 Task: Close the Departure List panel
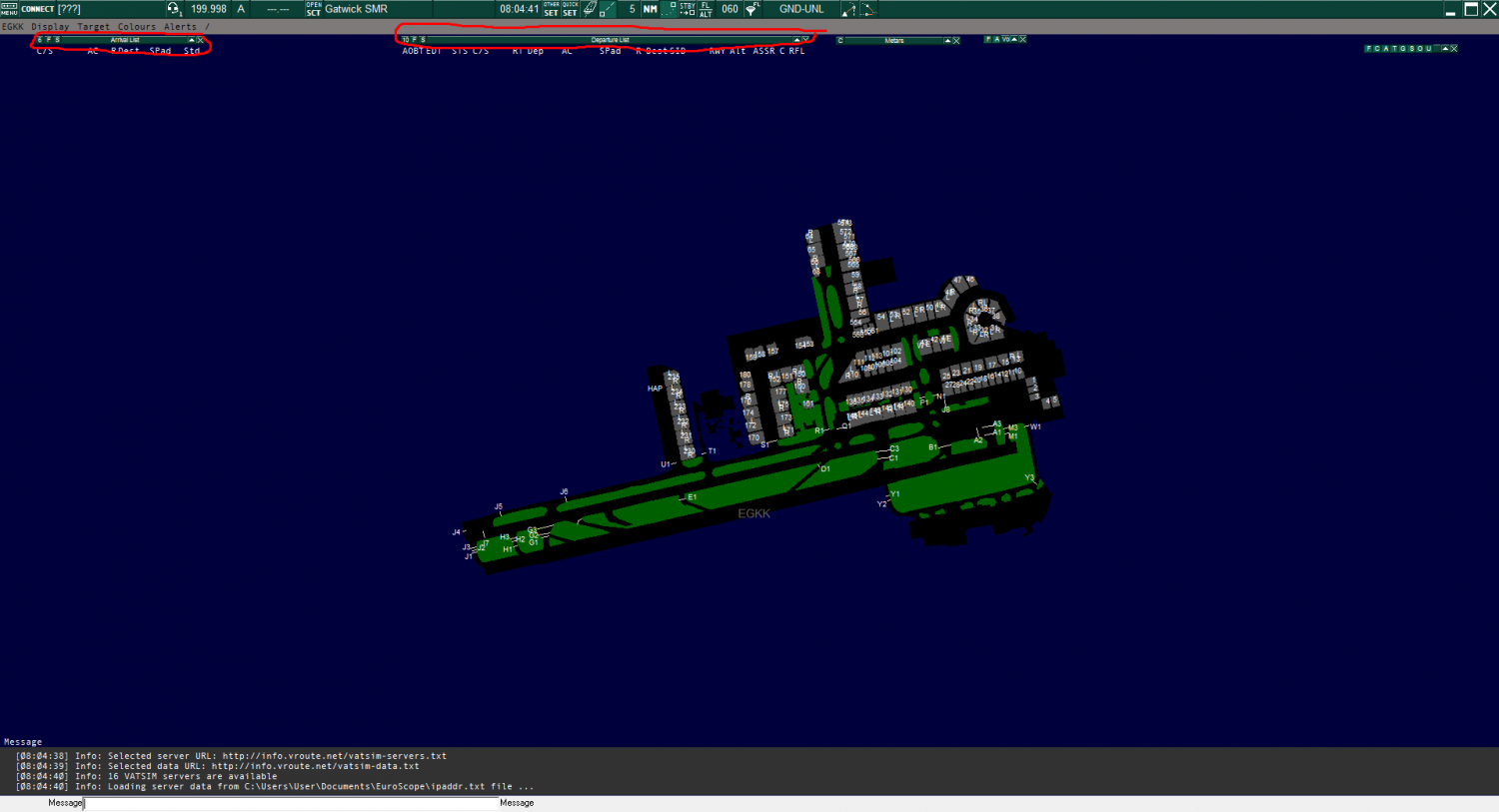pyautogui.click(x=805, y=40)
